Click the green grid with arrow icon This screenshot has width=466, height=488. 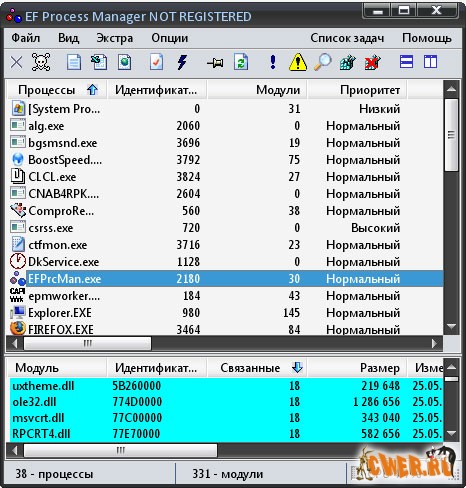[347, 62]
